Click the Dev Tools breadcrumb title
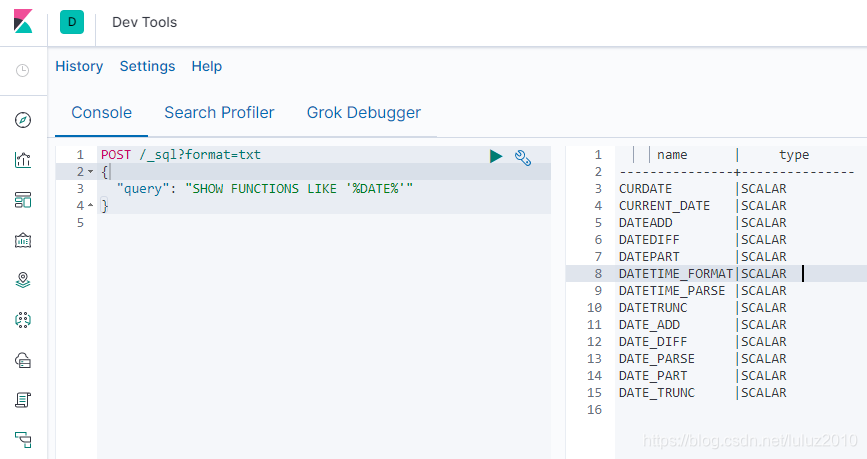The image size is (867, 459). [x=144, y=22]
